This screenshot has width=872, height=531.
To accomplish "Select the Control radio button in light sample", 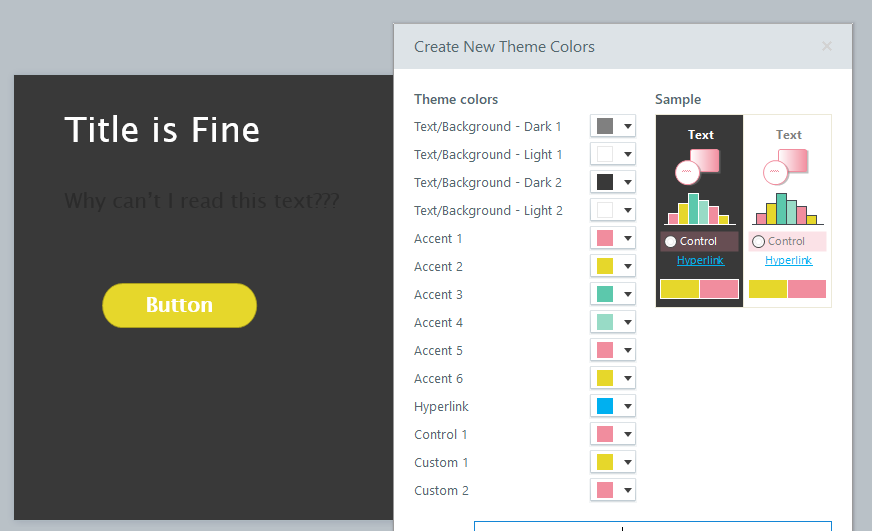I will tap(758, 242).
